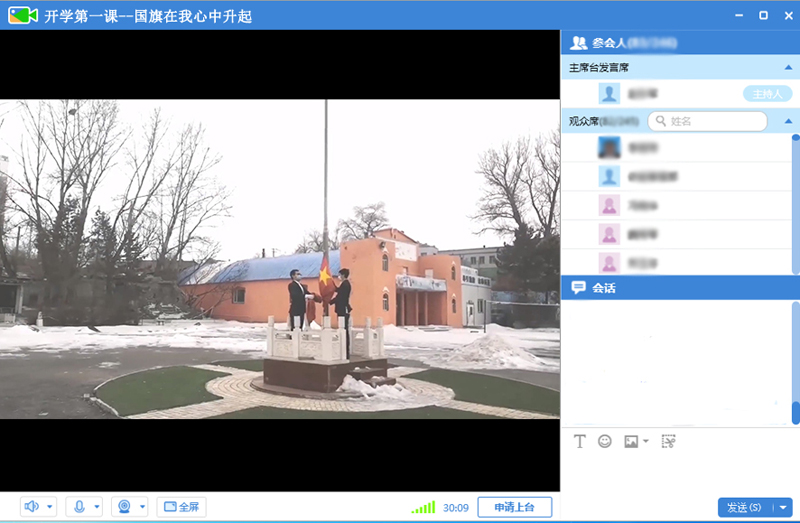
Task: Mute the speaker icon in bottom toolbar
Action: (x=32, y=507)
